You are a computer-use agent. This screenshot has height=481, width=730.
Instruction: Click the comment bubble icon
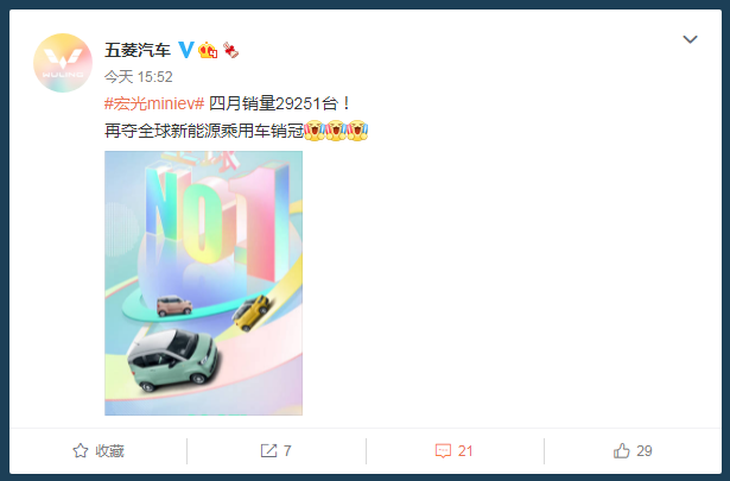click(443, 451)
